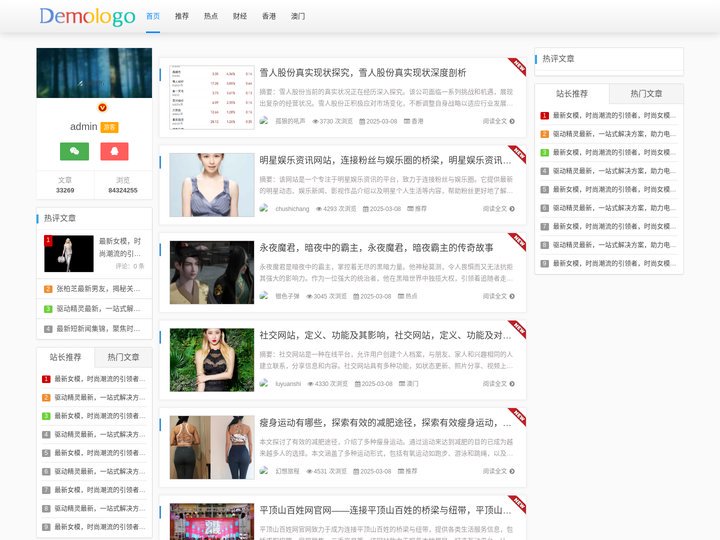Open the 澳门 navigation item

coord(298,16)
